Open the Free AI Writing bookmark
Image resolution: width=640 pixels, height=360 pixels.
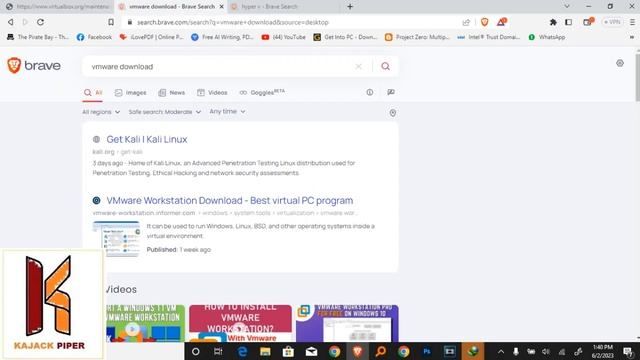tap(222, 37)
